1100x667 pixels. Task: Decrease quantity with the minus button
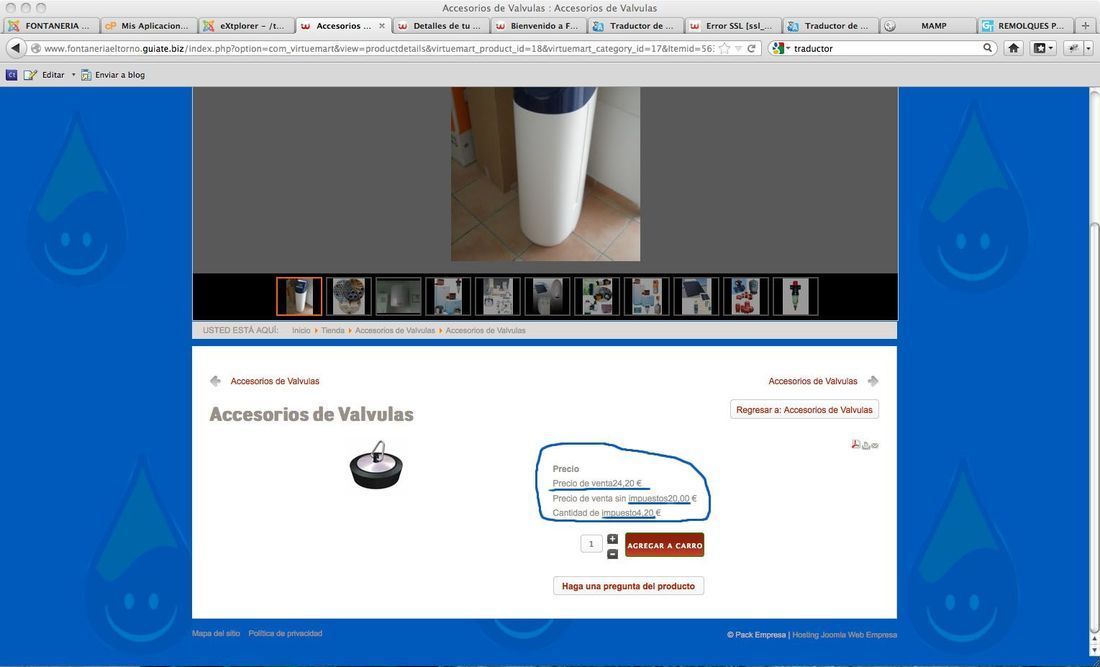pyautogui.click(x=612, y=553)
